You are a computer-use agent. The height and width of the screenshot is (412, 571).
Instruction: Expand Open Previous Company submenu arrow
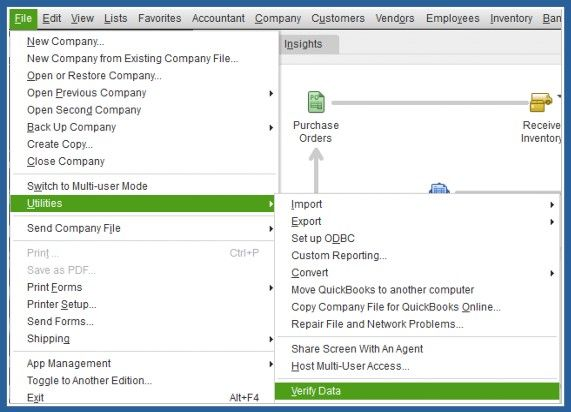[271, 93]
